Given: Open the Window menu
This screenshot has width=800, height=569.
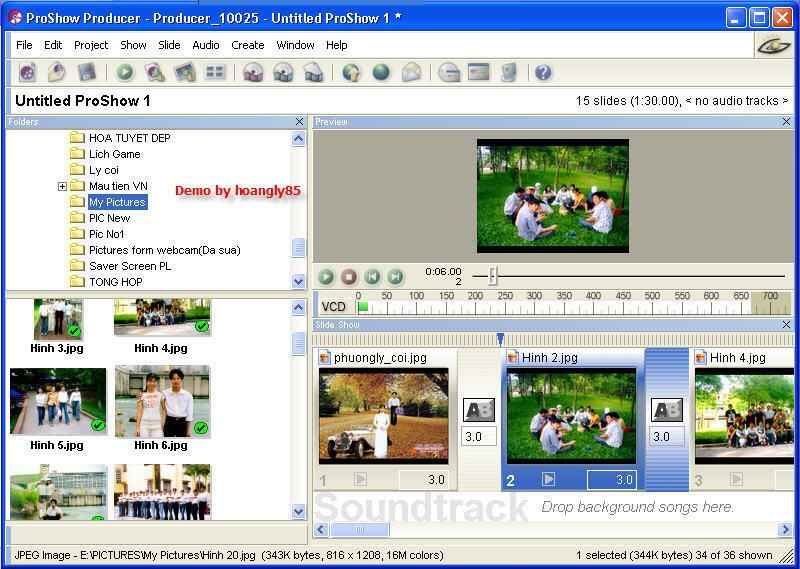Looking at the screenshot, I should [295, 45].
